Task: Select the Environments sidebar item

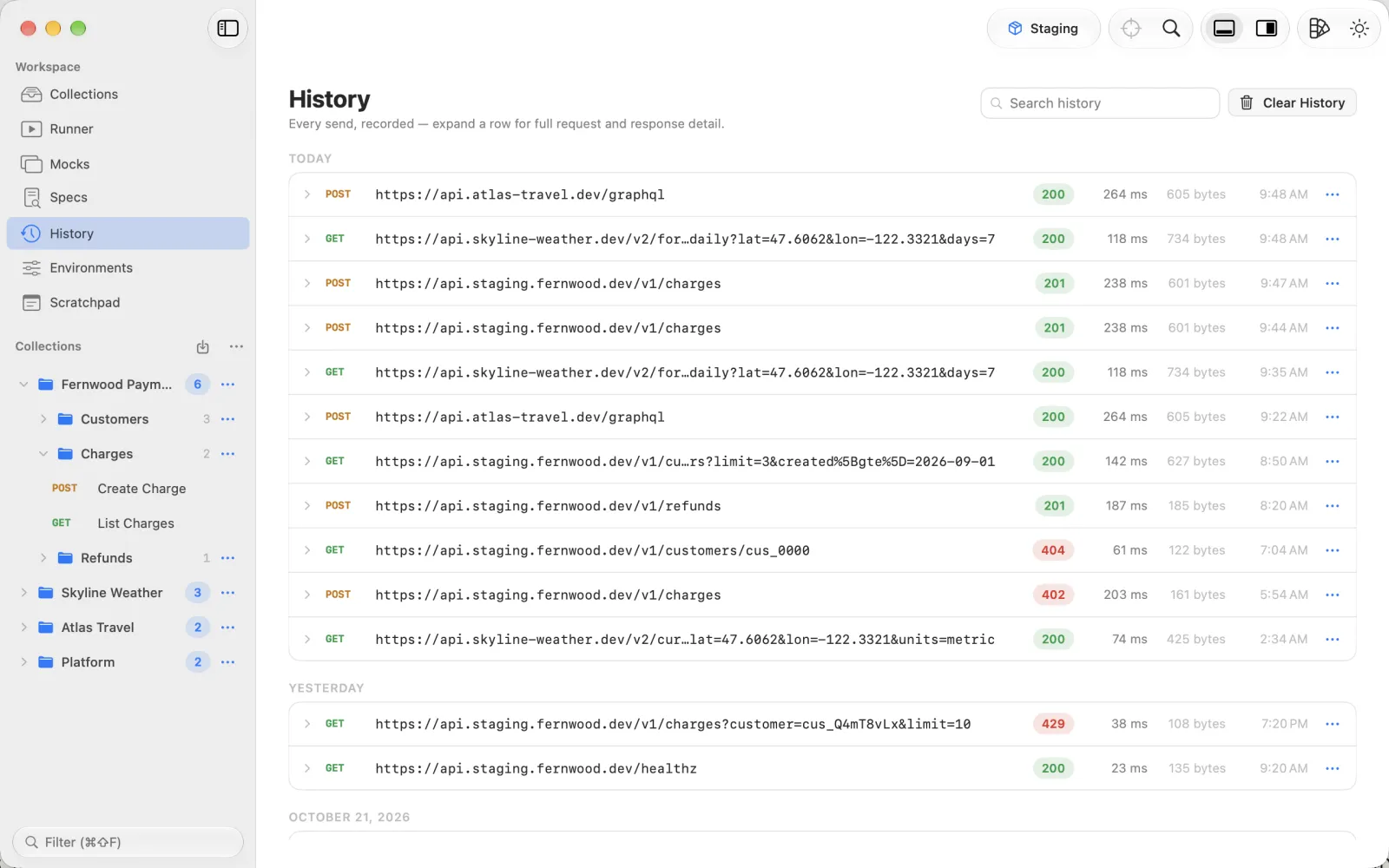Action: 128,268
